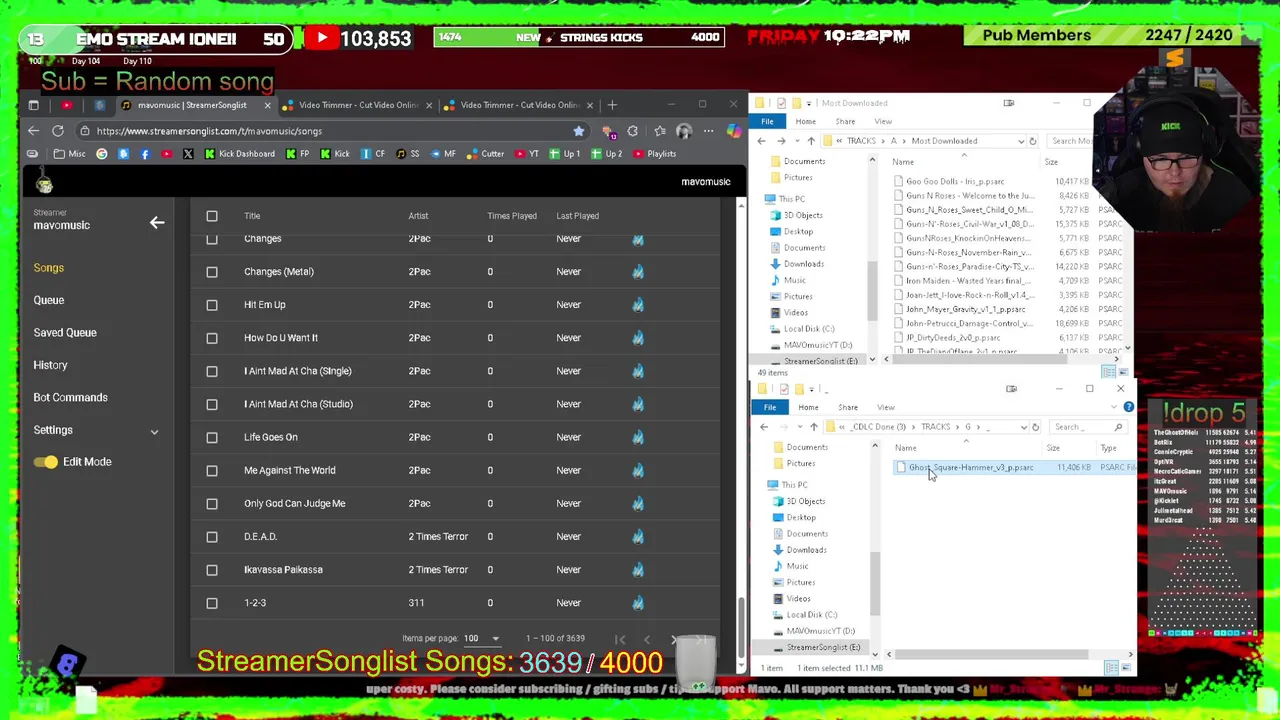The width and height of the screenshot is (1280, 720).
Task: Open the Facebook bookmark icon
Action: [145, 154]
